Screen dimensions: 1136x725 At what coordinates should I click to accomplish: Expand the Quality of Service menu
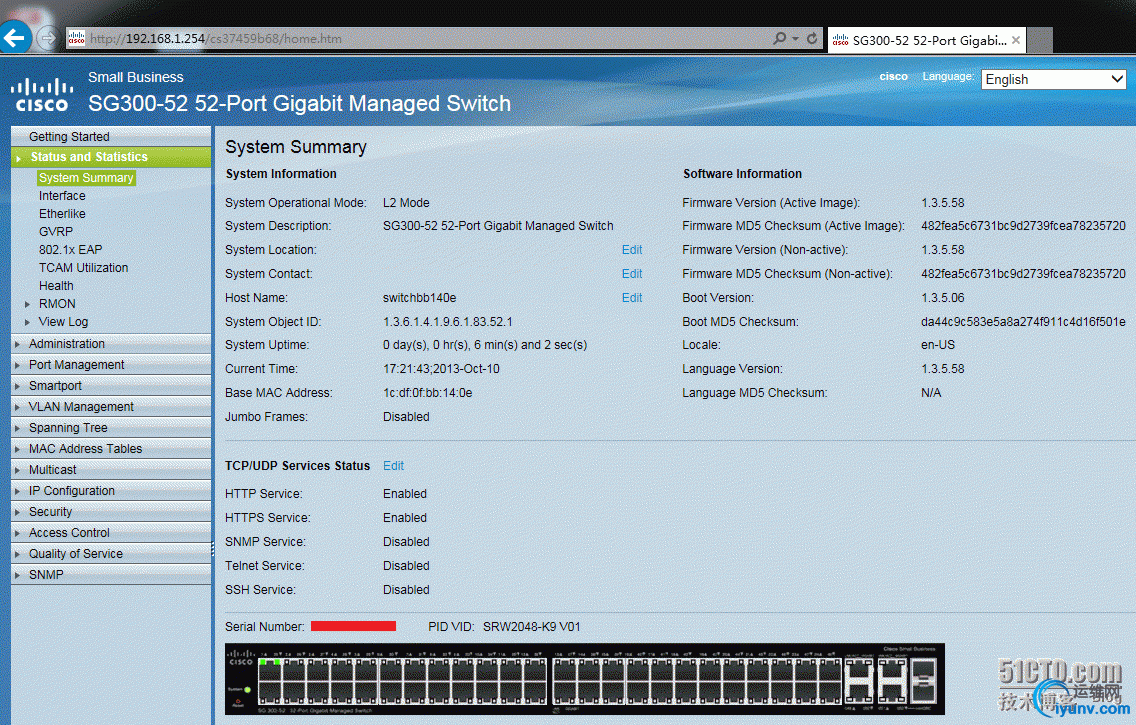pyautogui.click(x=111, y=553)
